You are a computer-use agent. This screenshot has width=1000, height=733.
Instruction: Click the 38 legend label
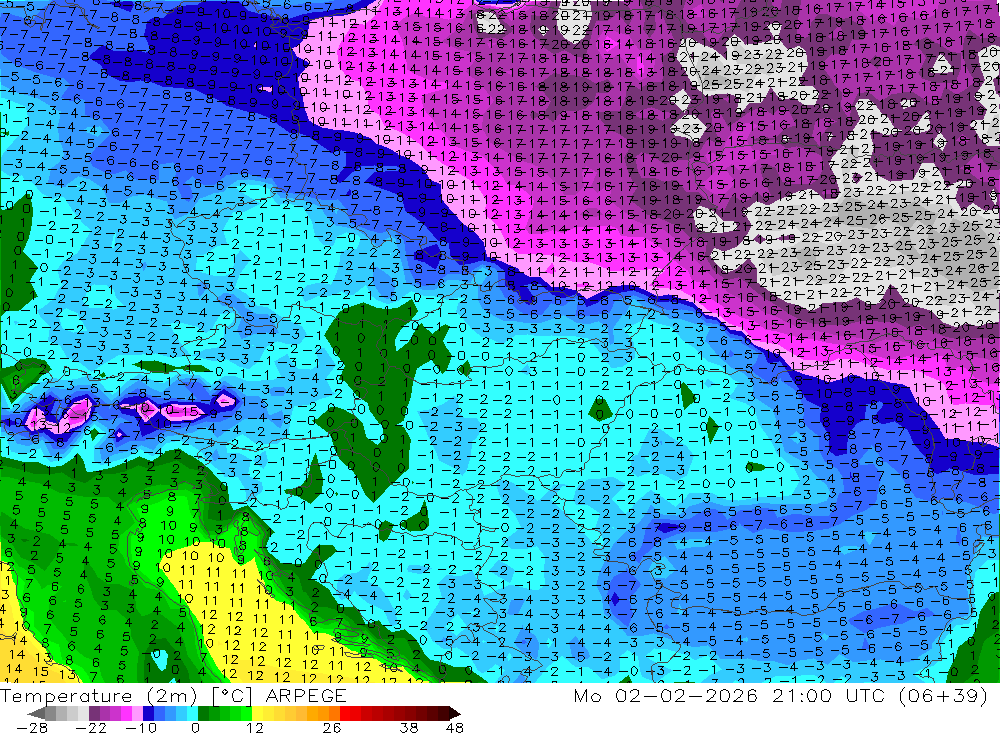408,727
